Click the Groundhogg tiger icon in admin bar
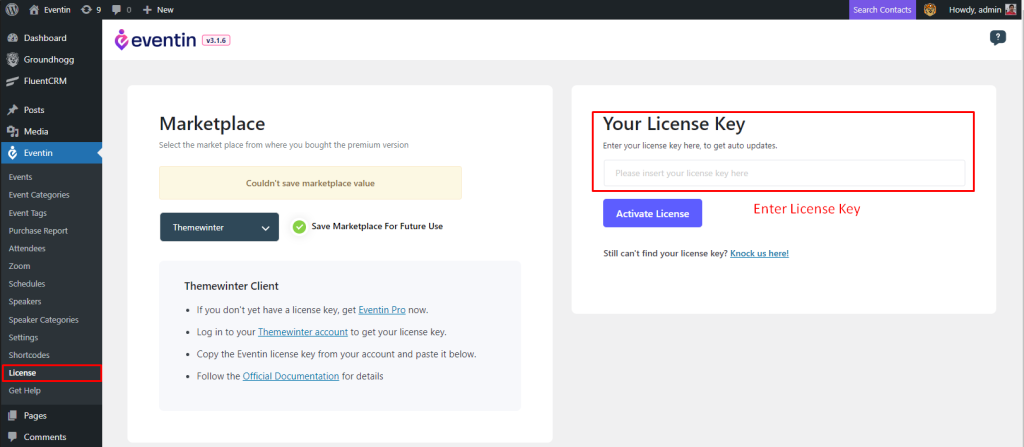This screenshot has width=1024, height=447. (929, 10)
